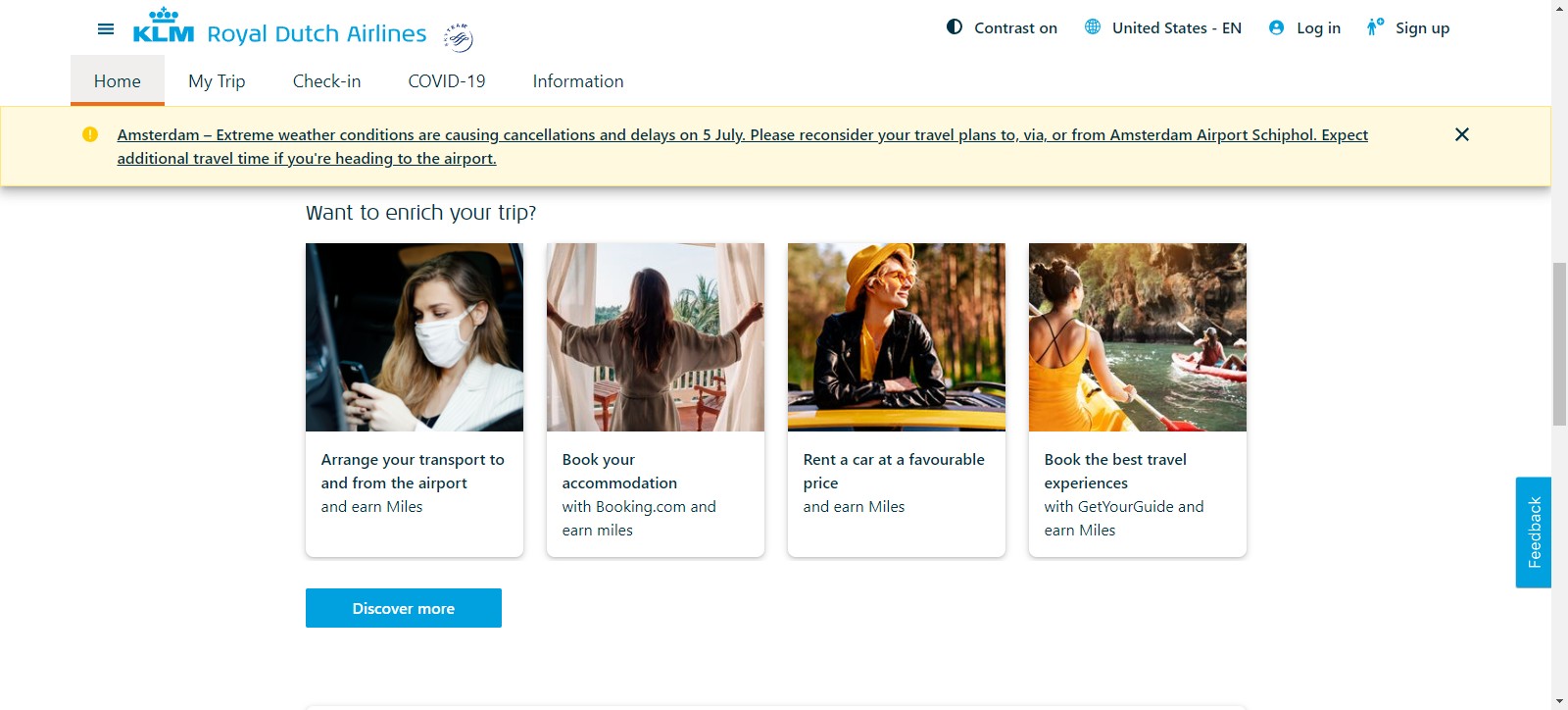Click the airport transport card photo
1568x710 pixels.
pyautogui.click(x=415, y=337)
